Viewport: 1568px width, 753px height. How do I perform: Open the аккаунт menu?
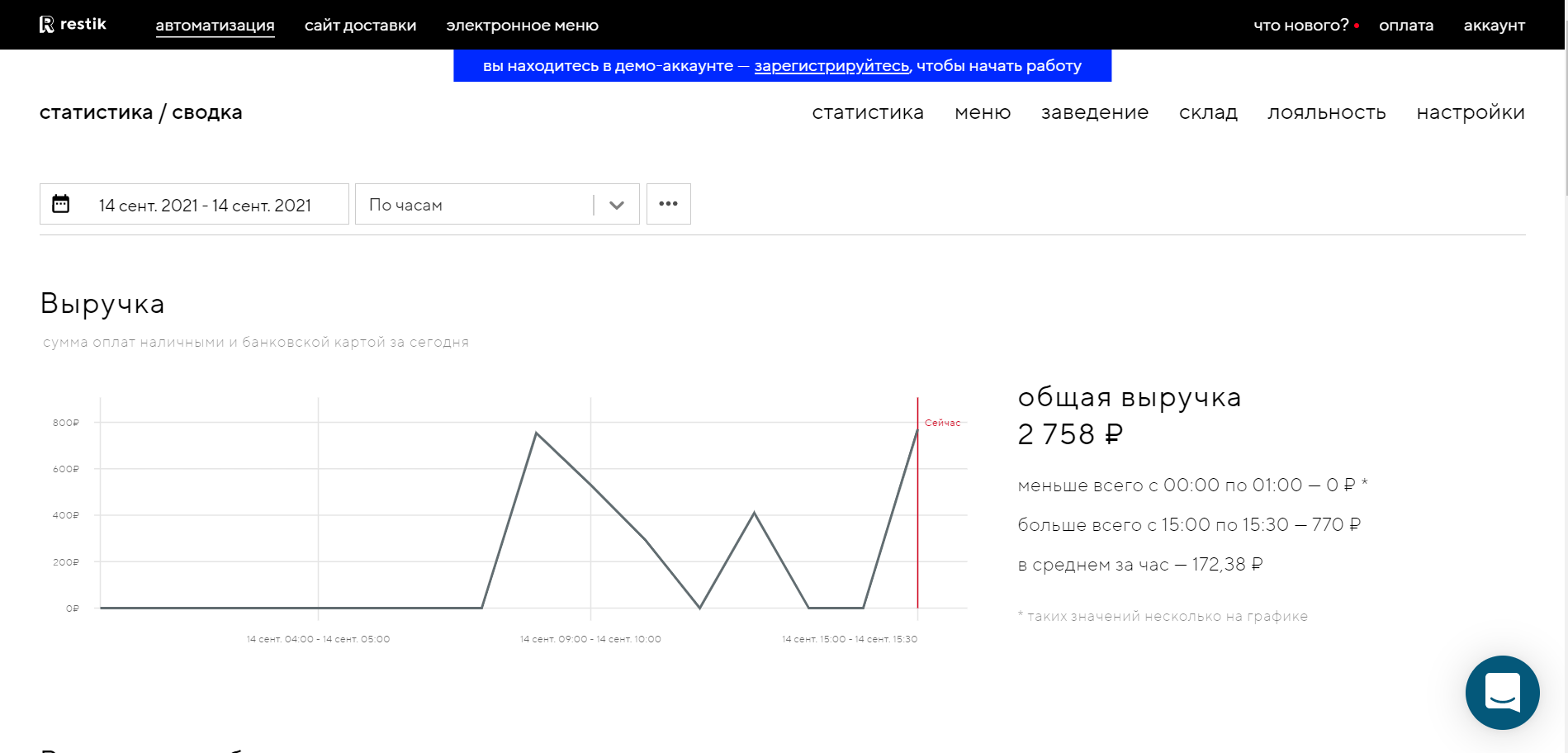(x=1494, y=25)
